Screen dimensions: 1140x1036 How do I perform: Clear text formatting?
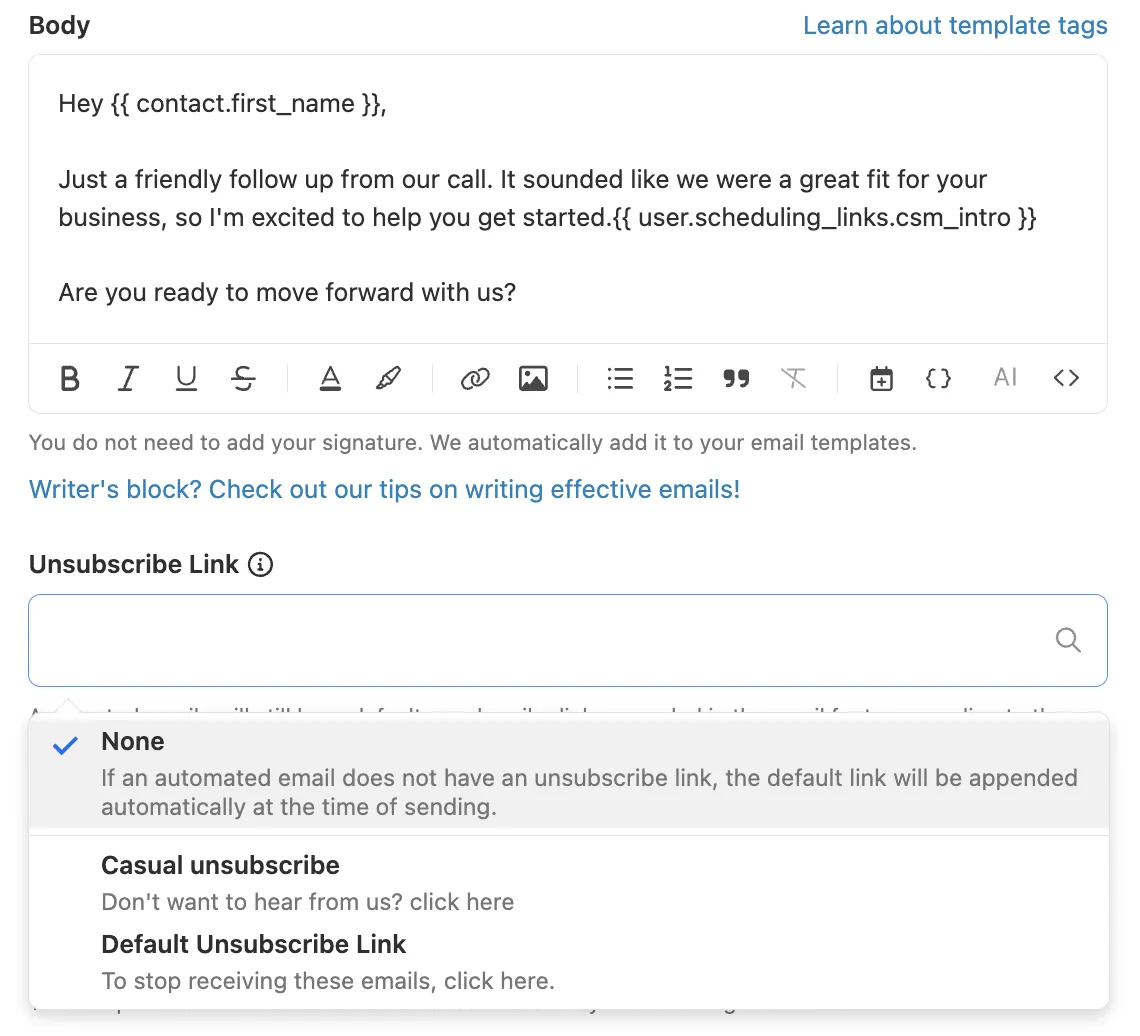point(793,379)
